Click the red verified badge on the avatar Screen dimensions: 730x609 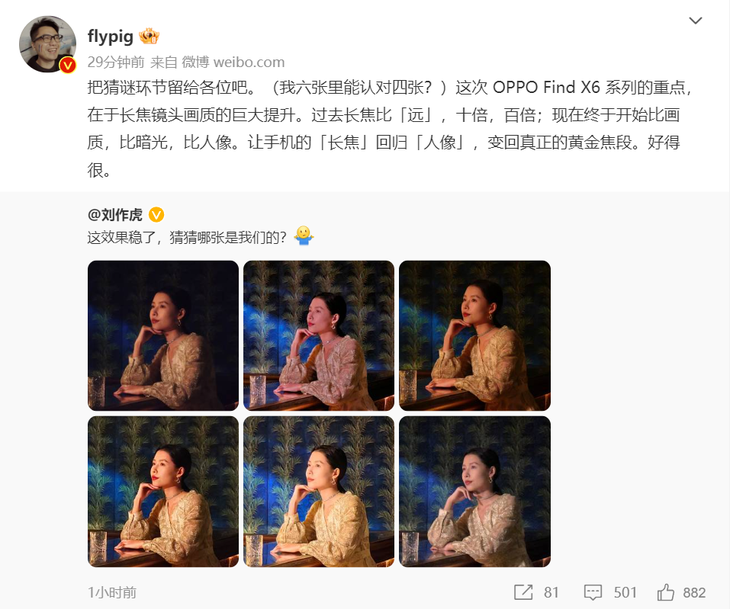[68, 65]
